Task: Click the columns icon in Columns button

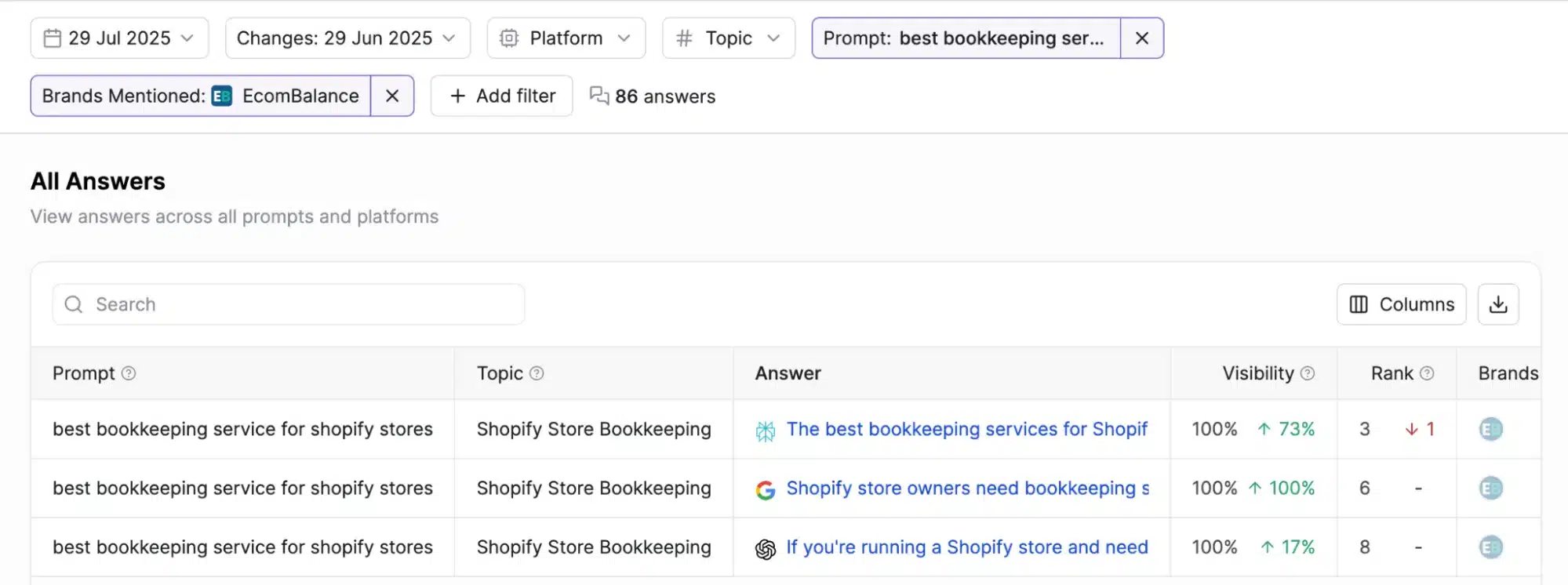Action: click(x=1359, y=304)
